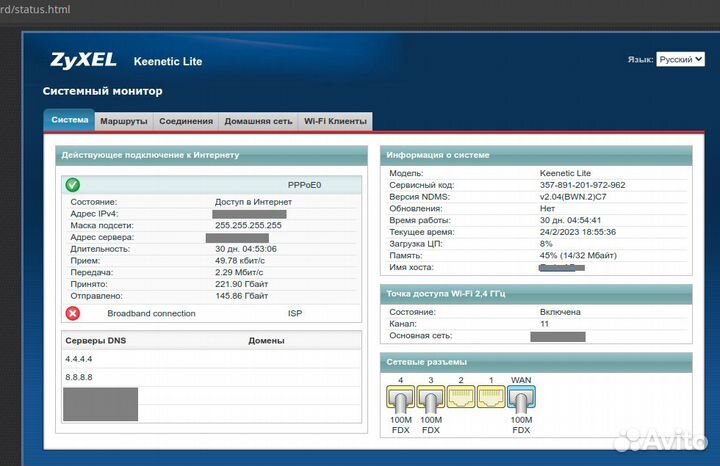The width and height of the screenshot is (720, 466).
Task: Click the red Broadband connection error icon
Action: [72, 313]
